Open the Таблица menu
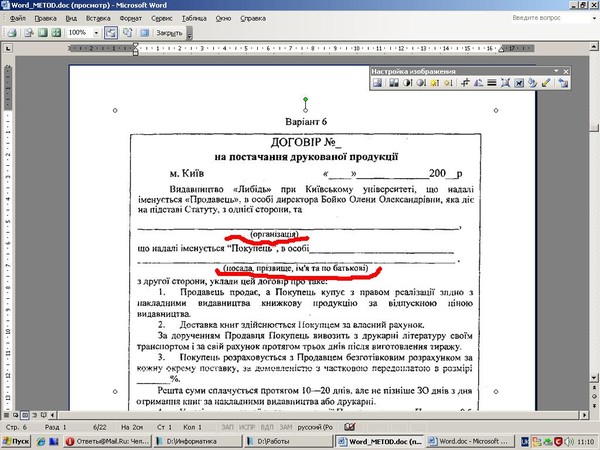 point(194,18)
